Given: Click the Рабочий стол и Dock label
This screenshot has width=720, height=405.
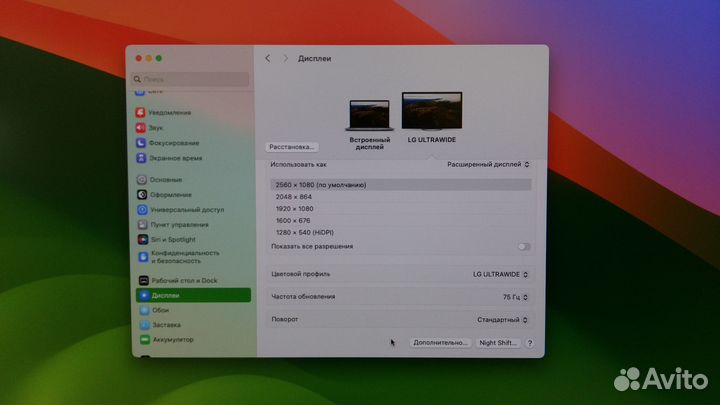Looking at the screenshot, I should pos(185,280).
